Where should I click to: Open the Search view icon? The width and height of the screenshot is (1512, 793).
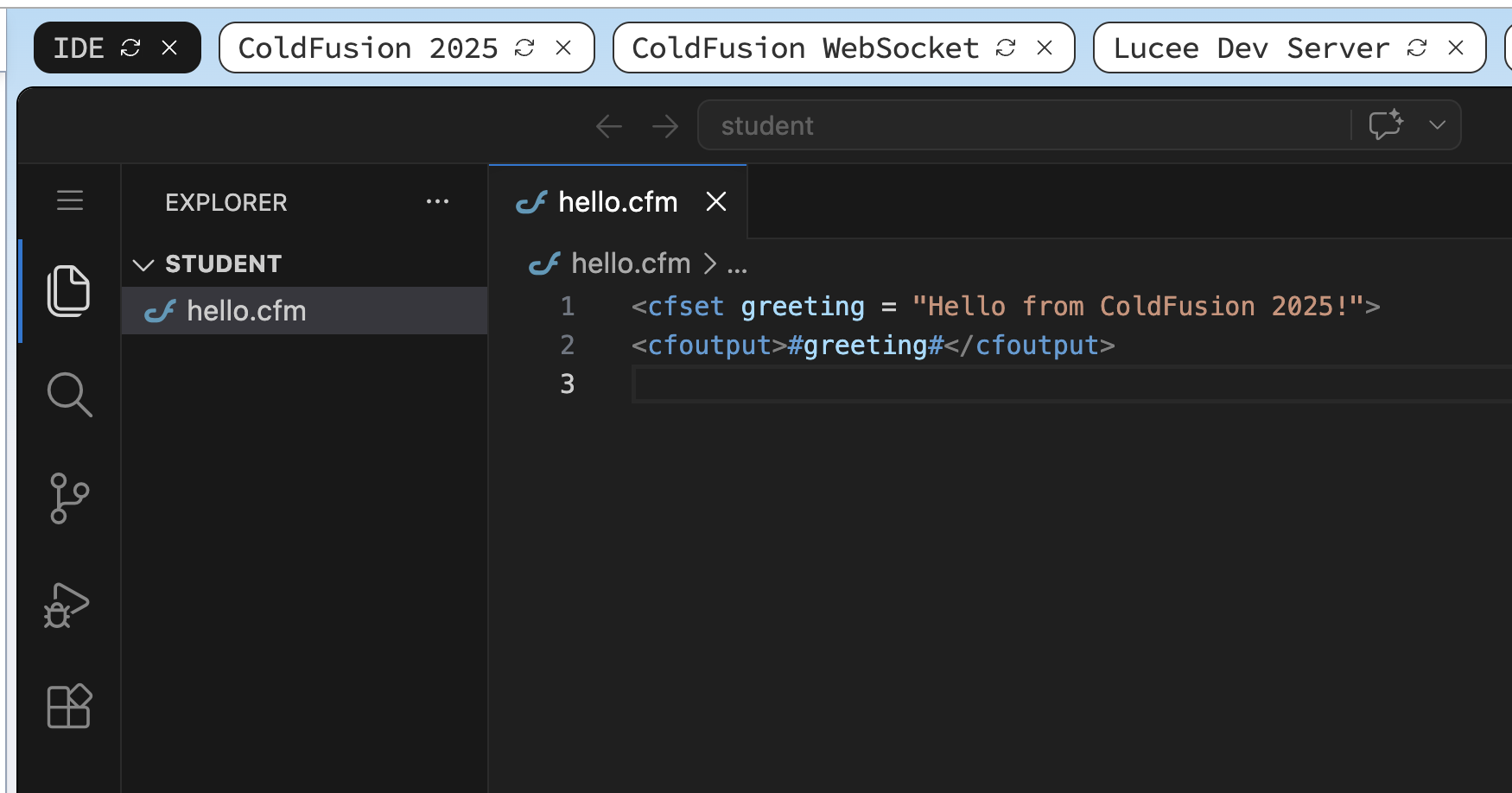click(x=69, y=395)
